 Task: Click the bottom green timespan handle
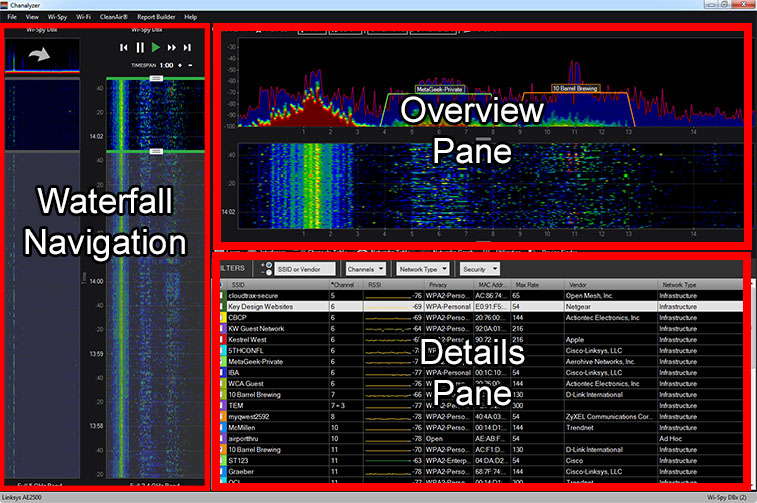click(155, 151)
